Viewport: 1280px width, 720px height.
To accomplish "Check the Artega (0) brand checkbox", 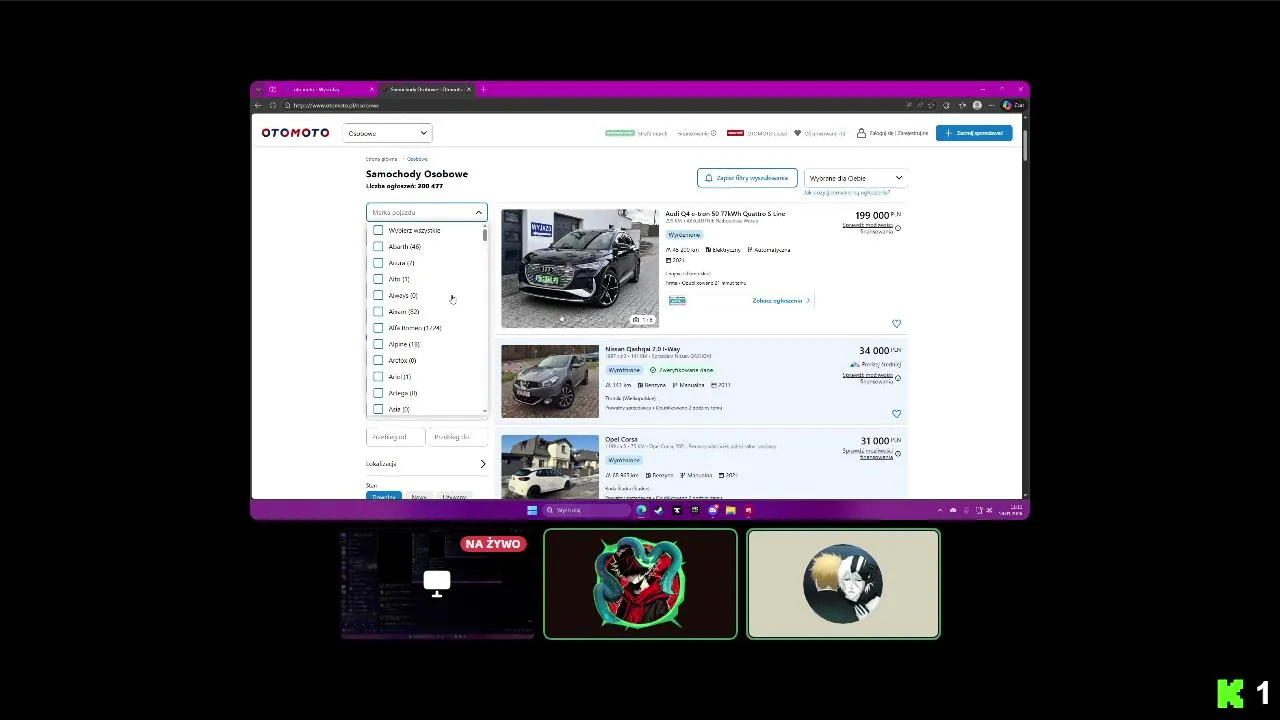I will pos(378,392).
